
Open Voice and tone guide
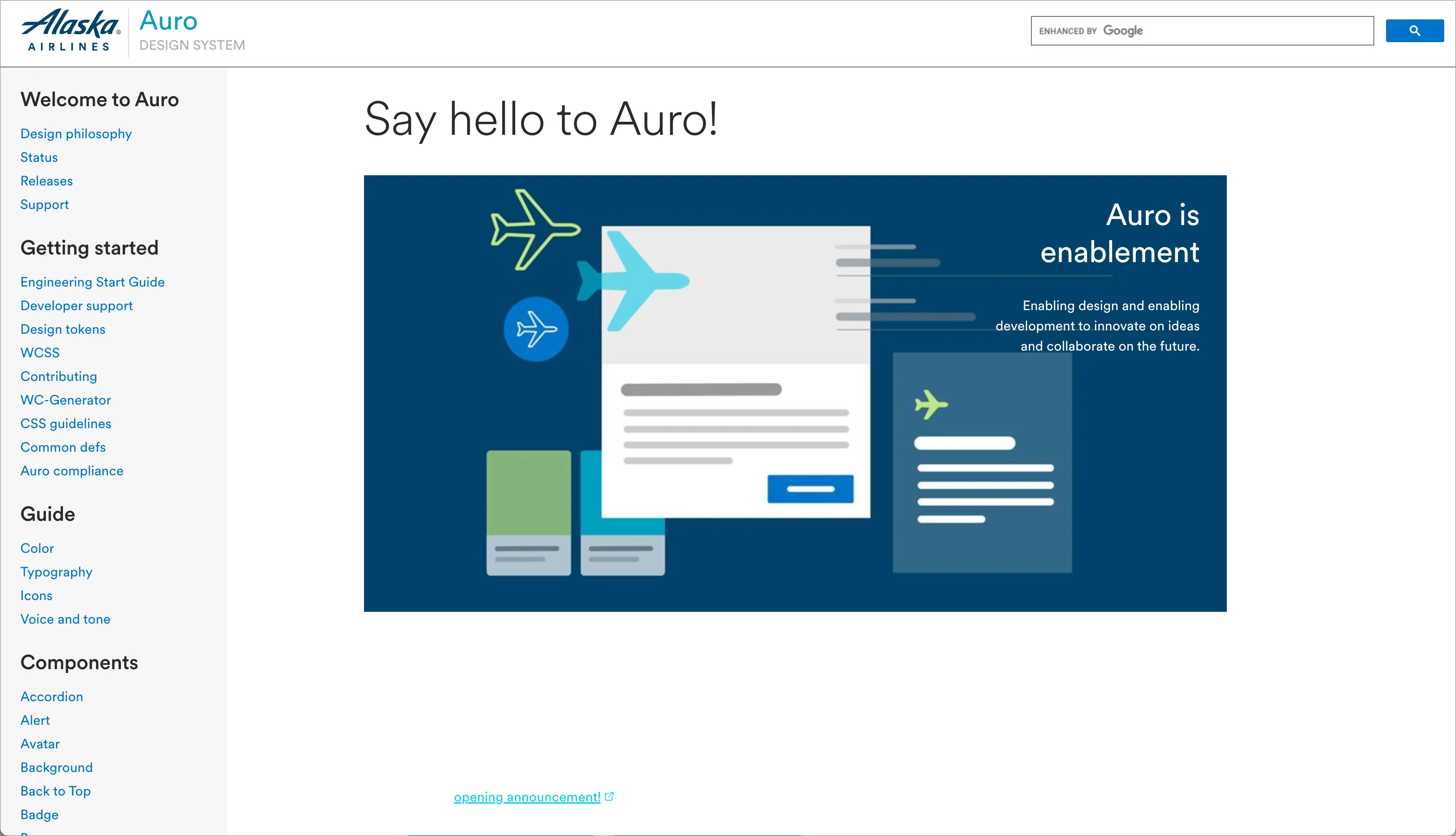[65, 619]
